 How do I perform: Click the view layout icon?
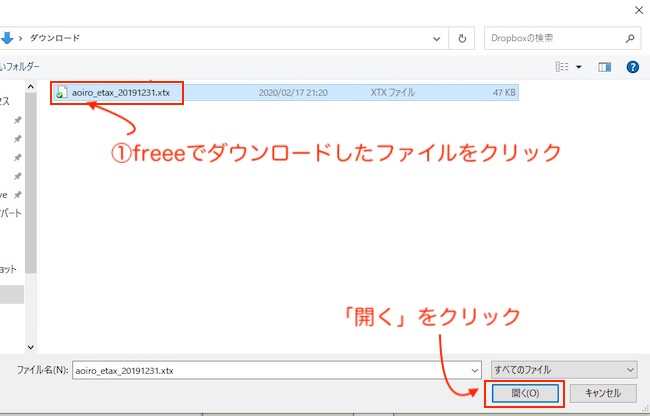[562, 67]
